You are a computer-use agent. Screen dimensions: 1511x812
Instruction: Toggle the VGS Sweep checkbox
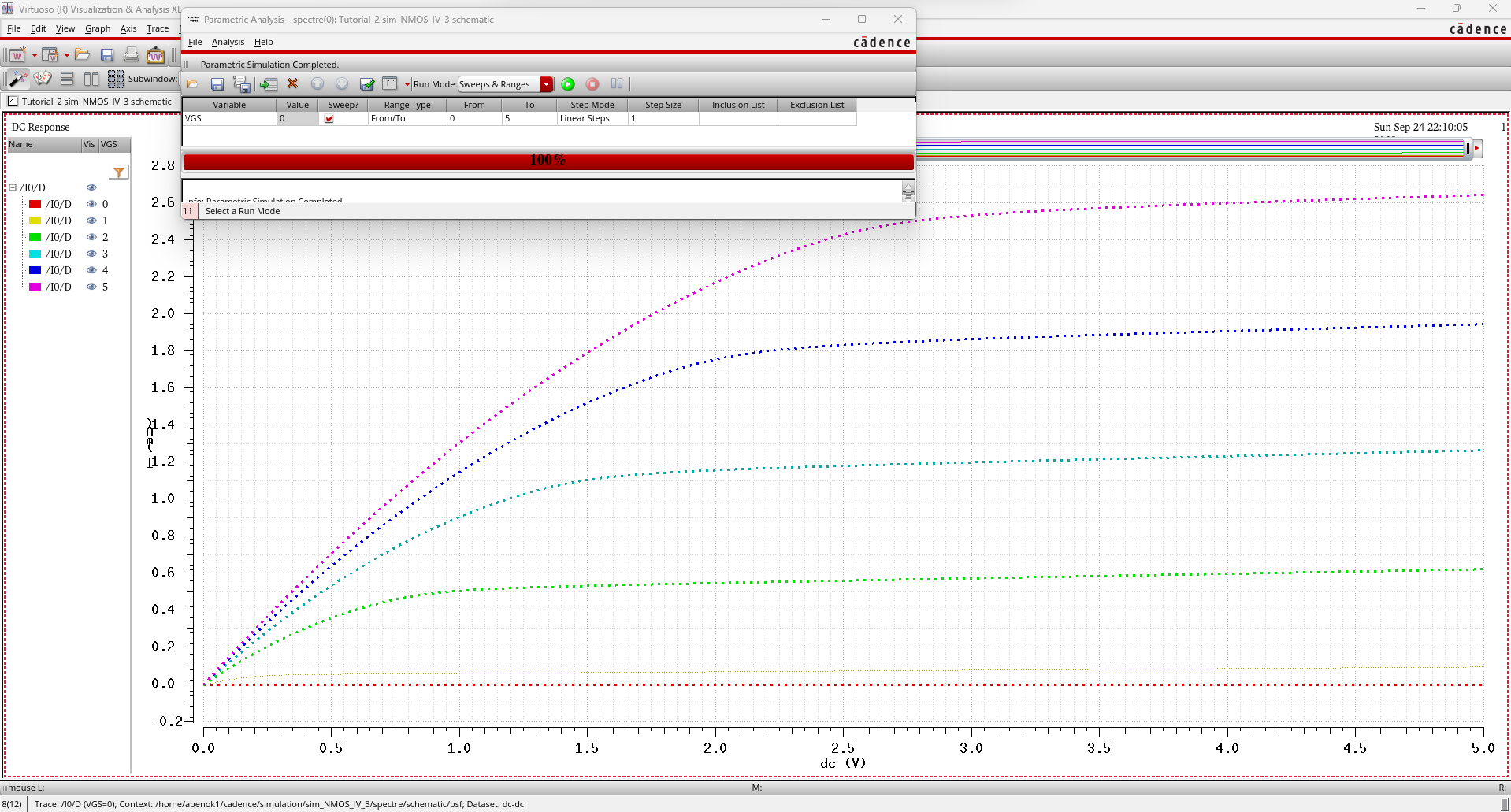[x=329, y=119]
